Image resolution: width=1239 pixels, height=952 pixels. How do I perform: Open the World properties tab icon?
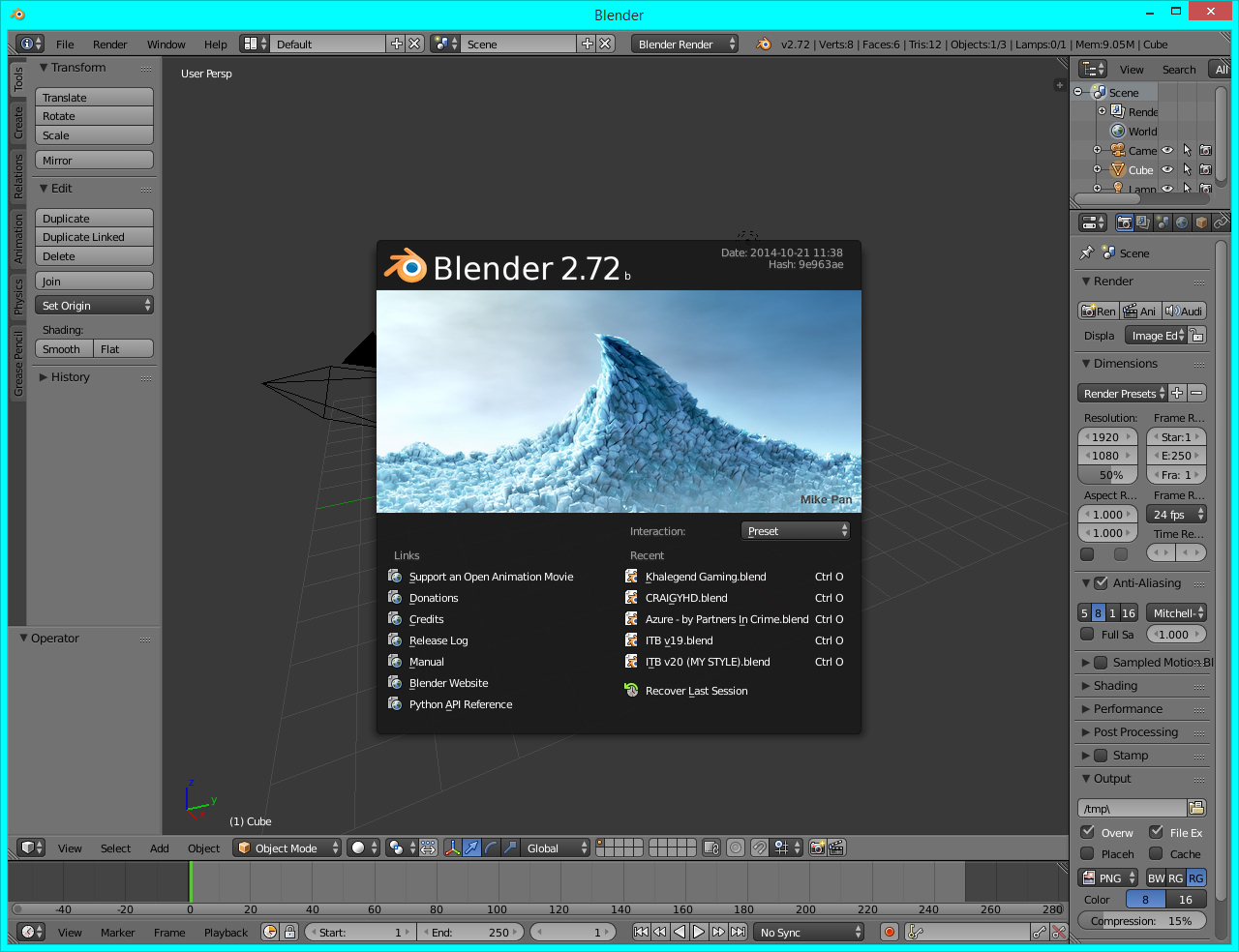1182,223
